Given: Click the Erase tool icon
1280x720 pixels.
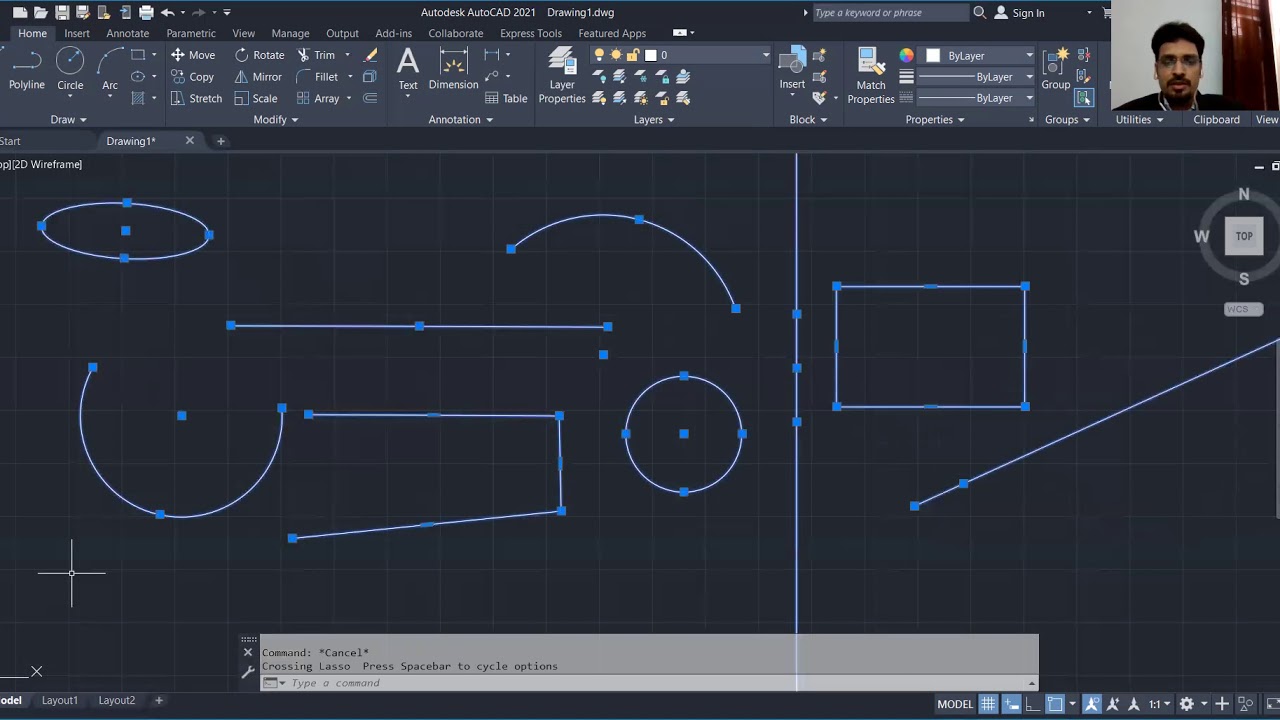Looking at the screenshot, I should pos(370,55).
